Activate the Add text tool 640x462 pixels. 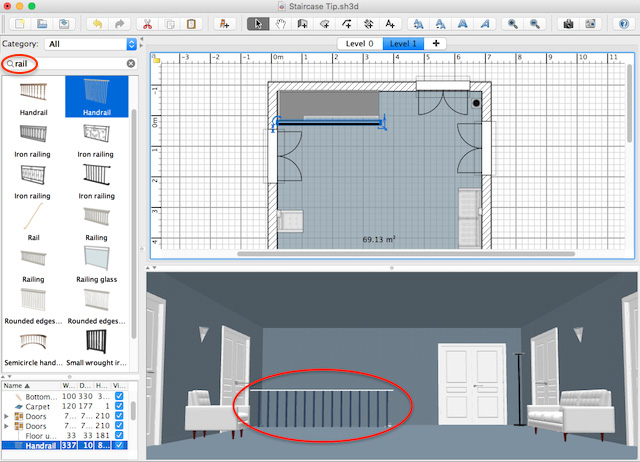tap(390, 23)
